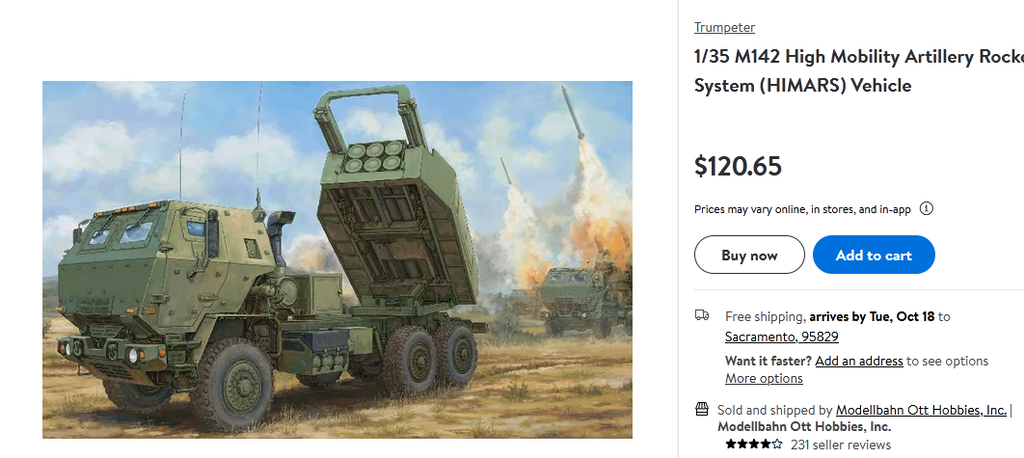The width and height of the screenshot is (1024, 458).
Task: Click the 'Free shipping' text
Action: pyautogui.click(x=764, y=316)
